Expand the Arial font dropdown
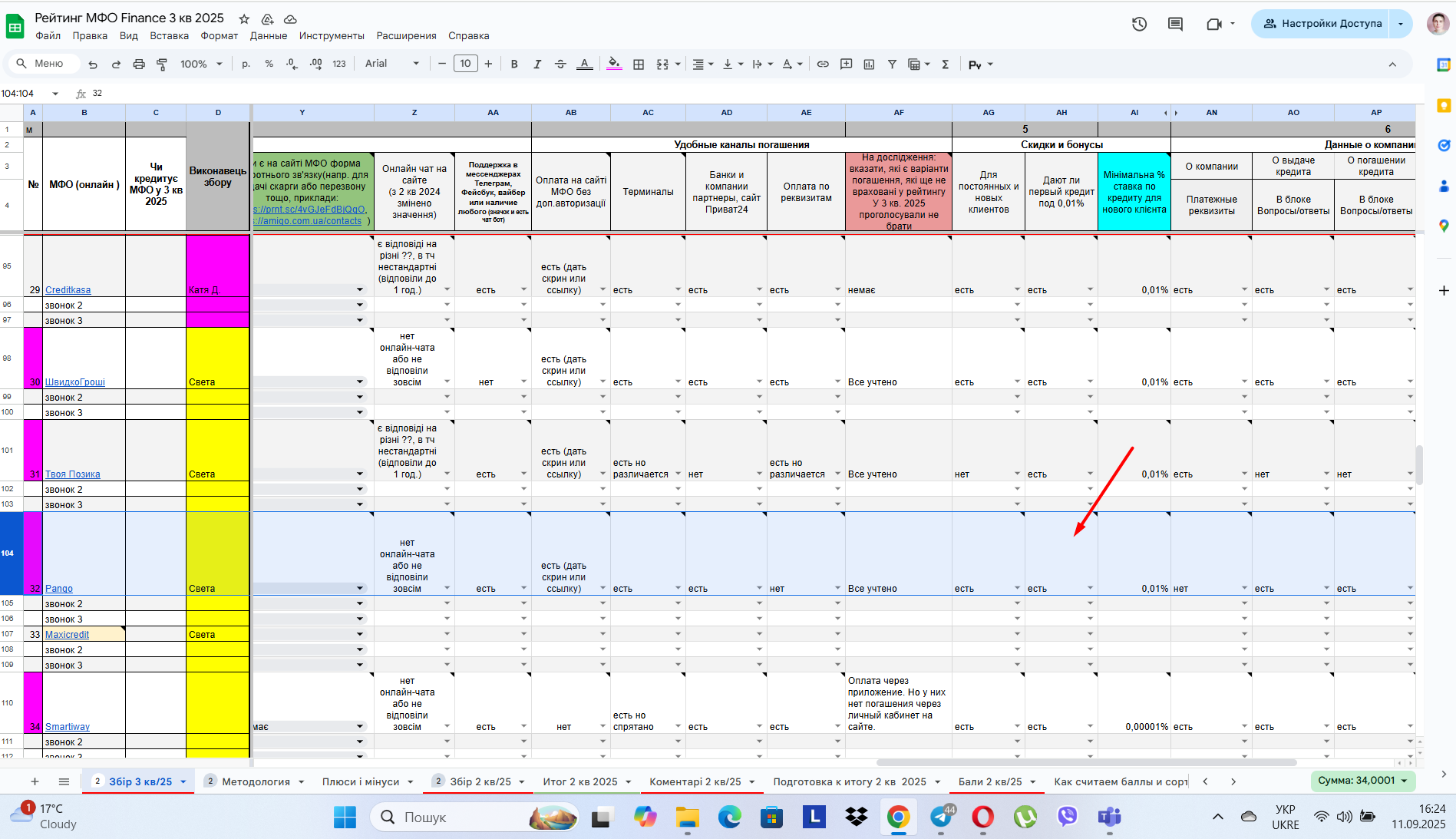The width and height of the screenshot is (1456, 839). click(x=392, y=64)
